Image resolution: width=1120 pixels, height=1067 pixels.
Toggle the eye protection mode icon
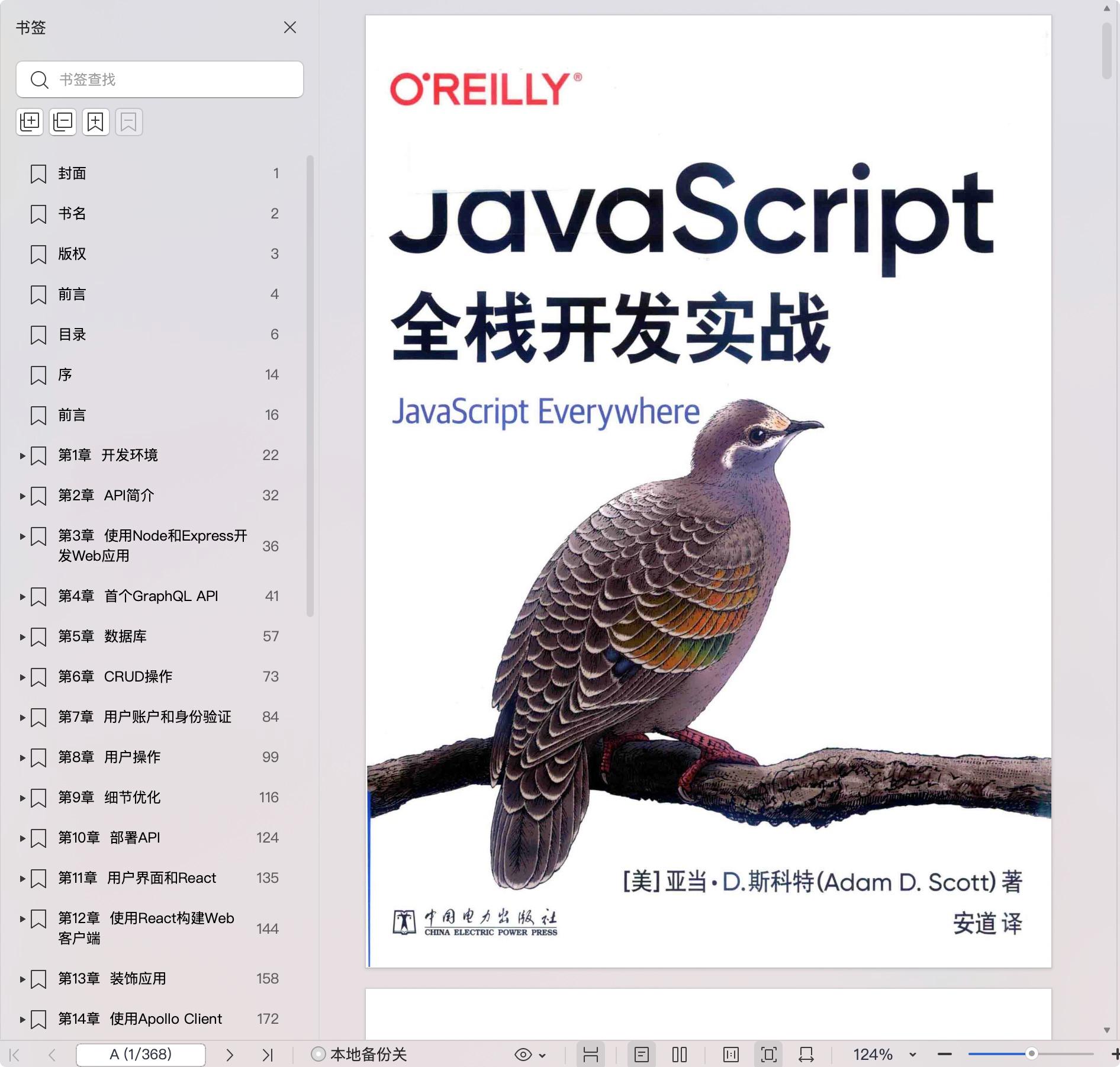[x=523, y=1055]
